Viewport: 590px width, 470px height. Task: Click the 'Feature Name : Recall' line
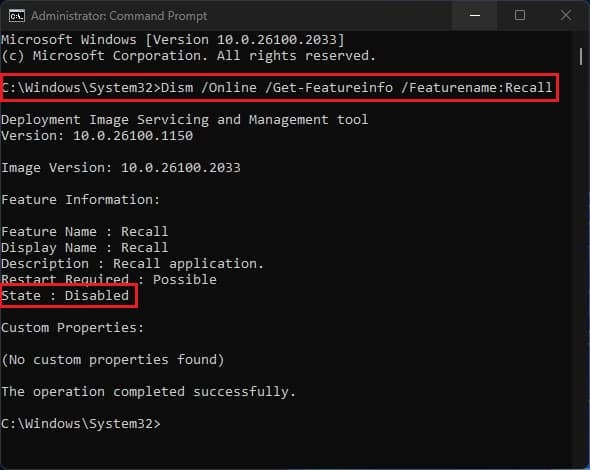pyautogui.click(x=85, y=231)
